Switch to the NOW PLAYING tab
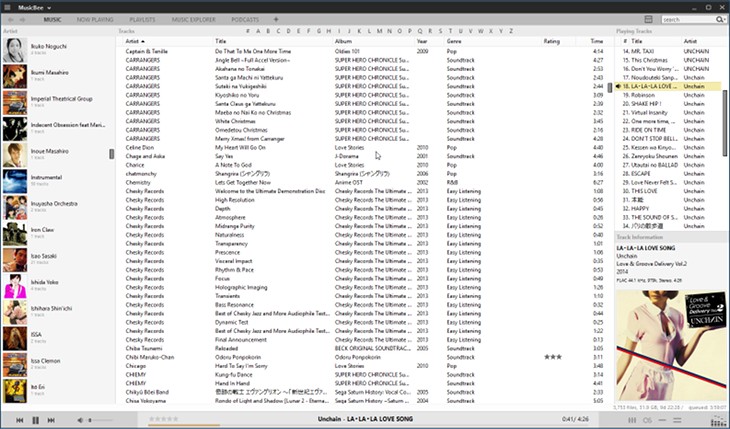This screenshot has height=429, width=730. click(x=95, y=20)
